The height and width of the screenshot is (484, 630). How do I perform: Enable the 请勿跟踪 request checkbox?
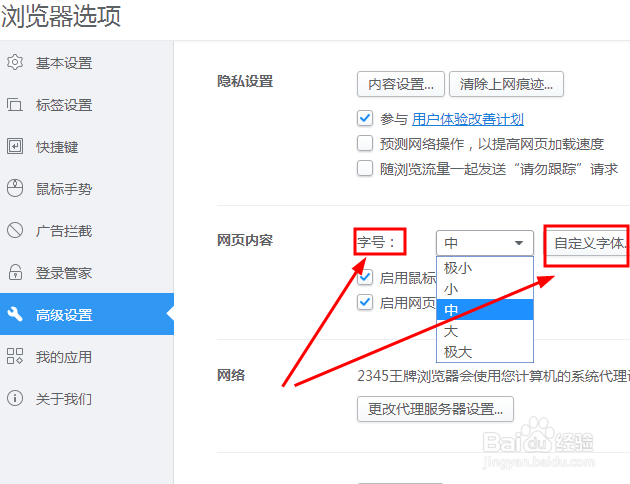(x=365, y=168)
